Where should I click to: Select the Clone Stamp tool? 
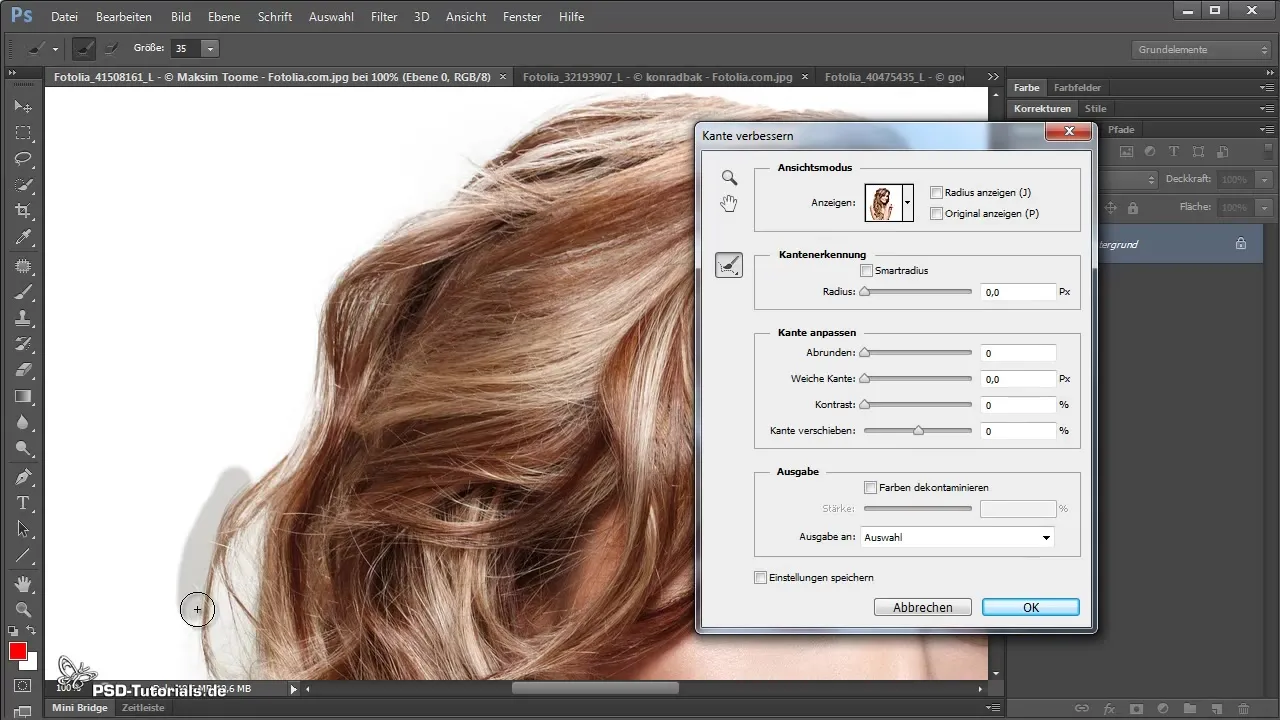(23, 318)
